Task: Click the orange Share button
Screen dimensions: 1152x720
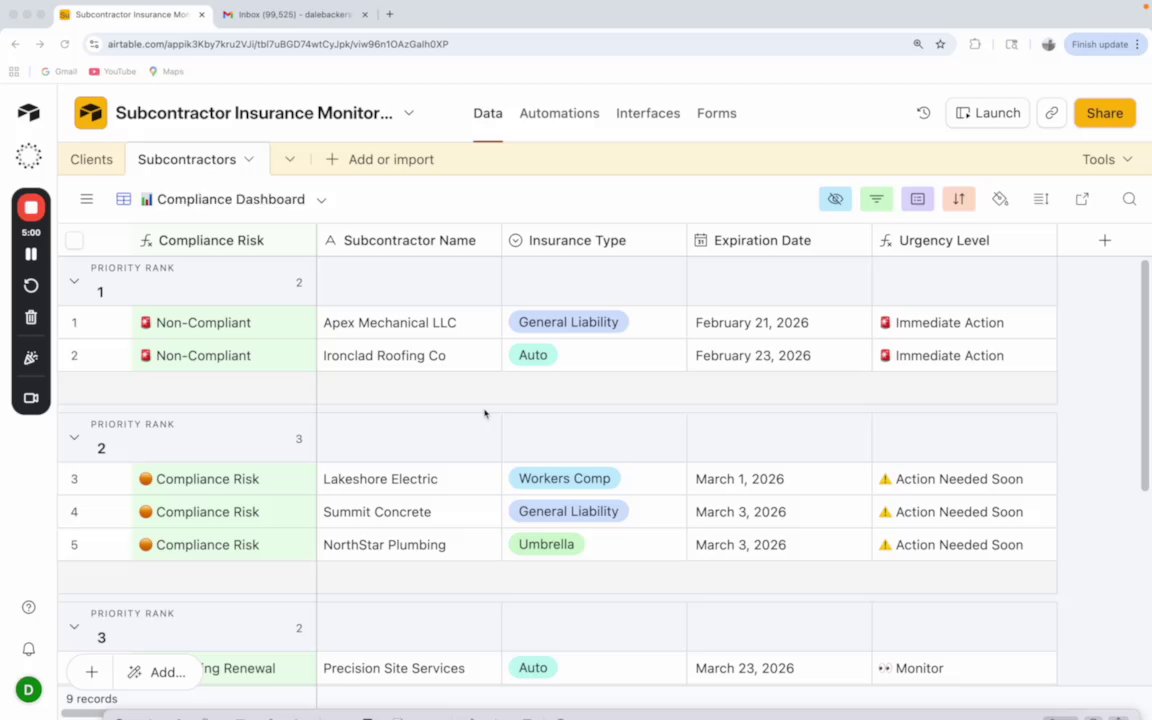Action: coord(1104,113)
